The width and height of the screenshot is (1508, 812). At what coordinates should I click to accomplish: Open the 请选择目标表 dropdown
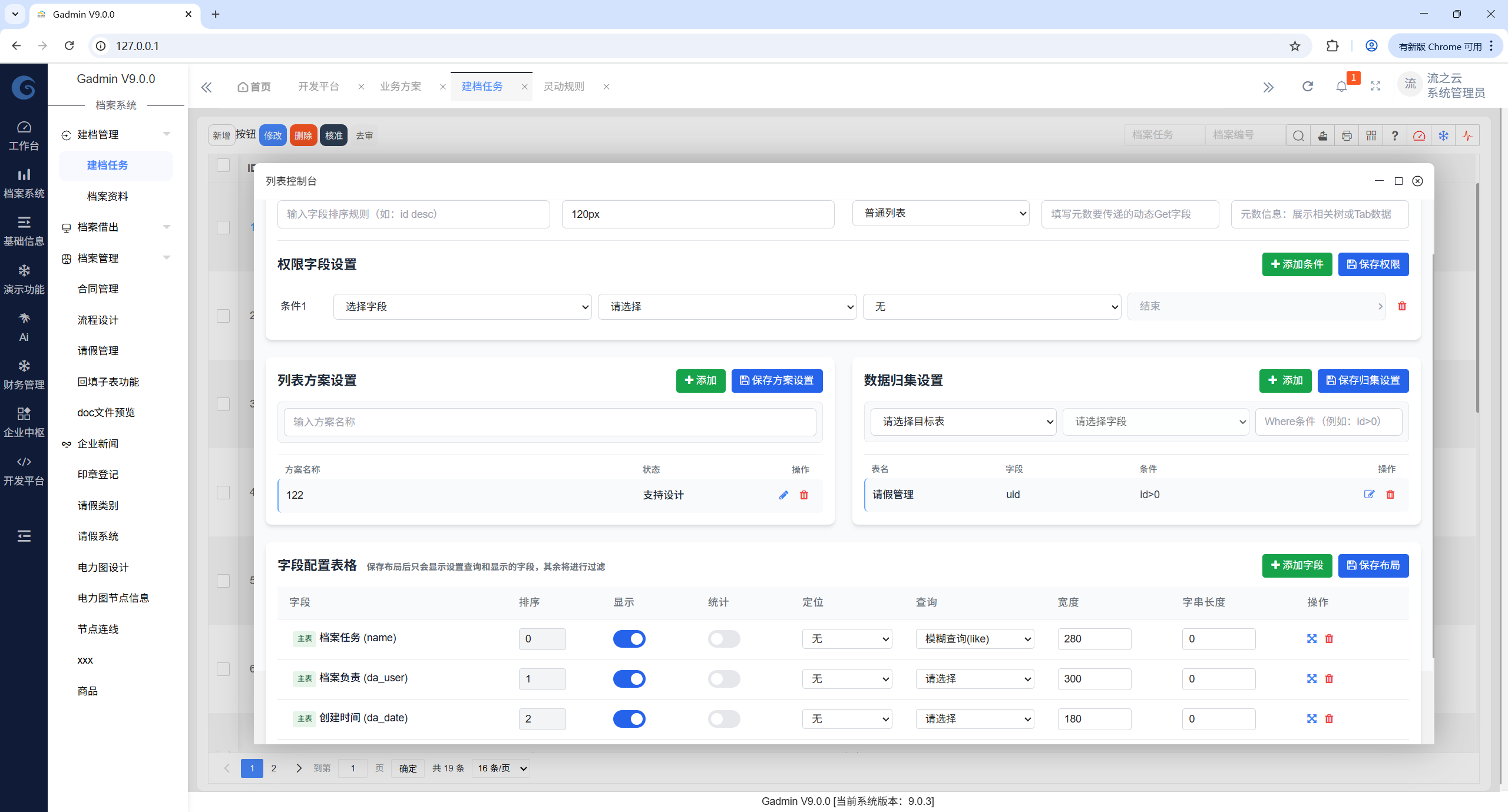tap(962, 422)
